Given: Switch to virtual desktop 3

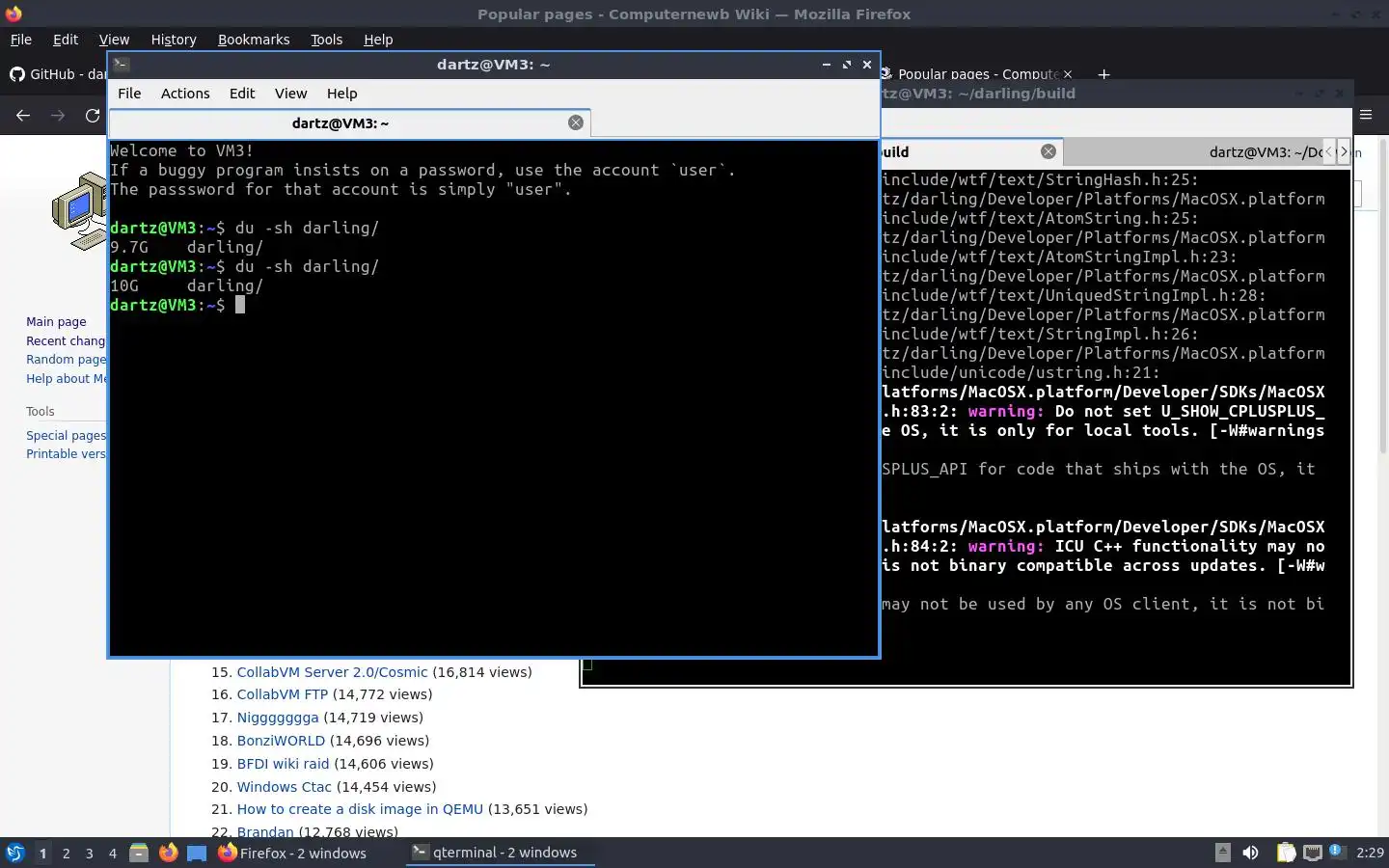Looking at the screenshot, I should [x=89, y=854].
